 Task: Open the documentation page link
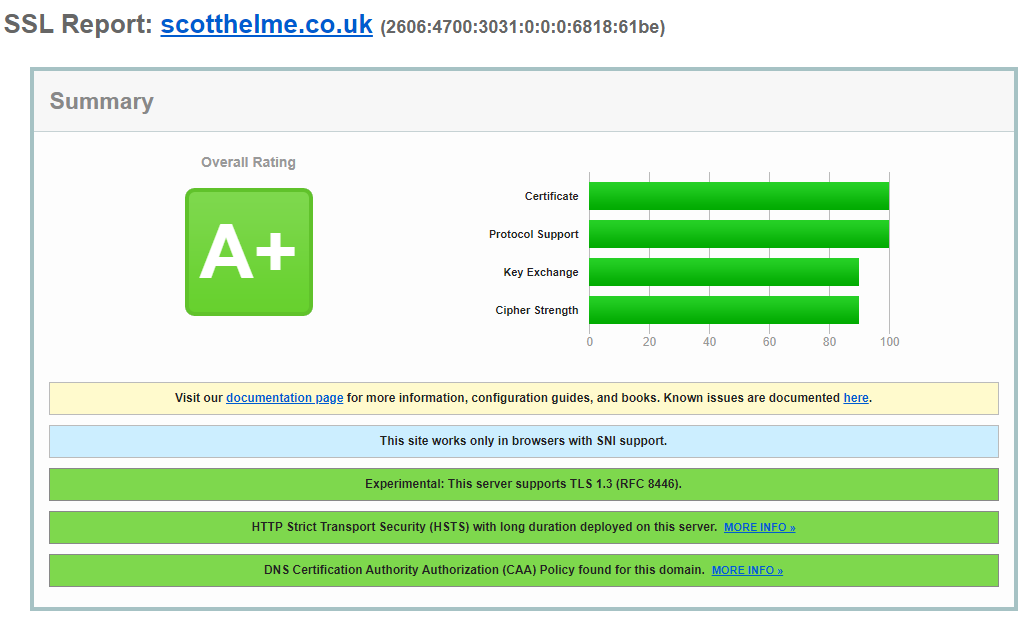(284, 398)
